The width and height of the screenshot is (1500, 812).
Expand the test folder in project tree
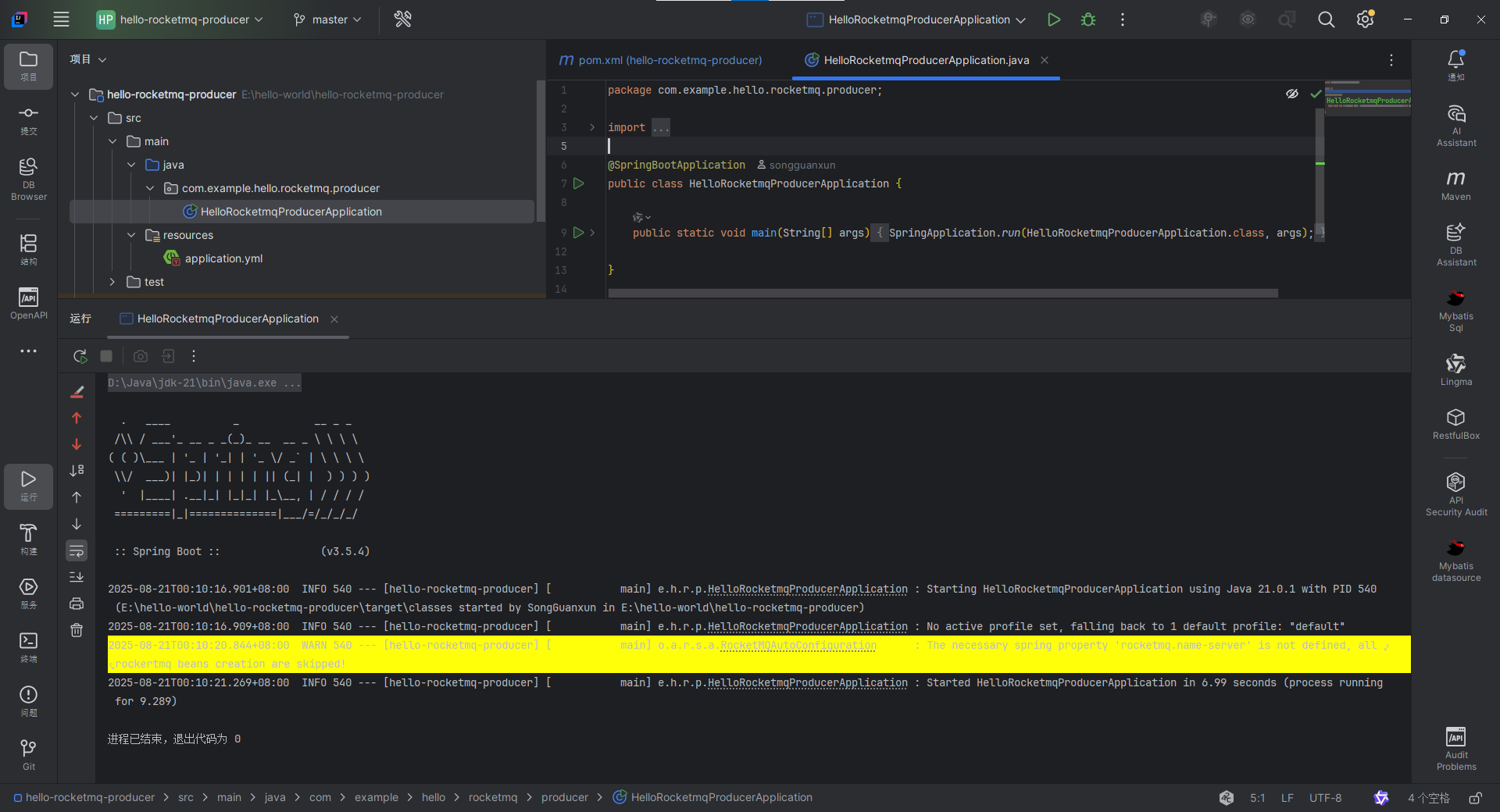click(112, 282)
